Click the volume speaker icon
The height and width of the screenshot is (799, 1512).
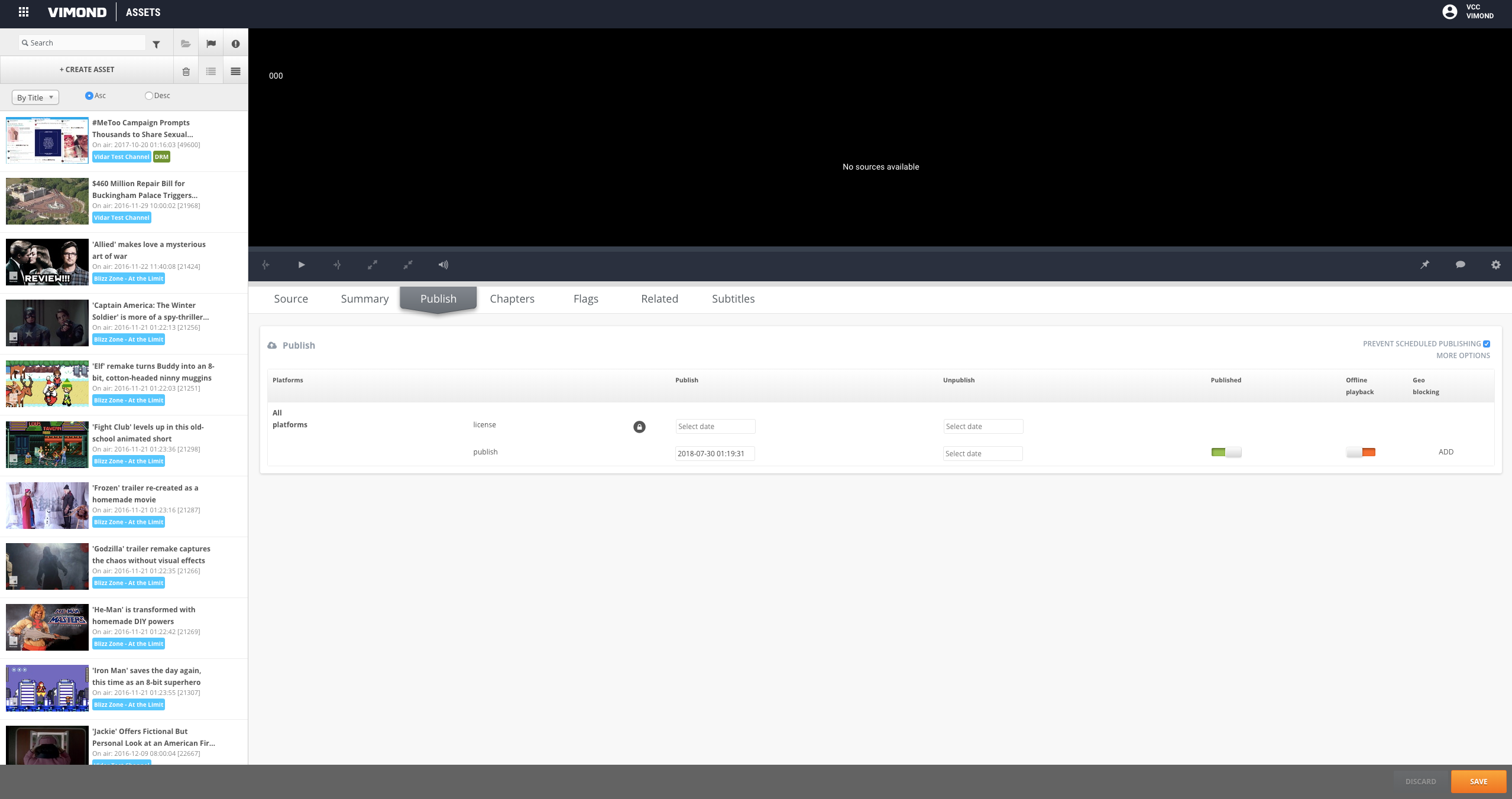click(443, 265)
